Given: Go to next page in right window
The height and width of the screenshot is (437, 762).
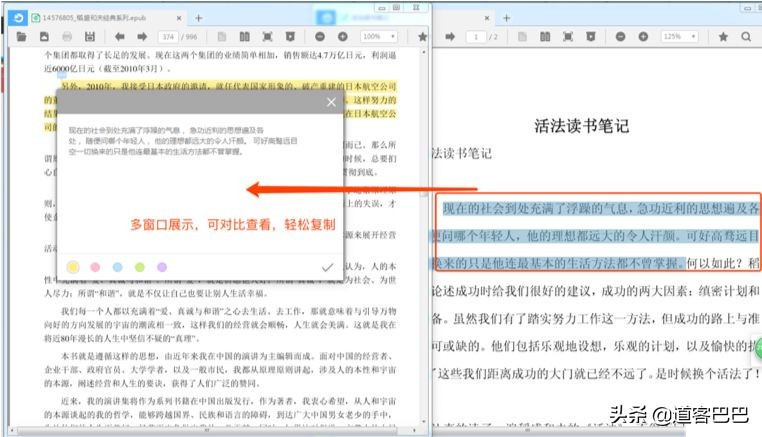Looking at the screenshot, I should (450, 36).
